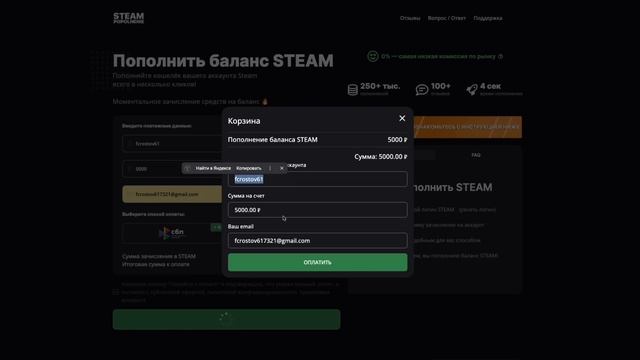This screenshot has width=640, height=360.
Task: Choose Найти в Яндексе in selection popup
Action: coord(213,168)
